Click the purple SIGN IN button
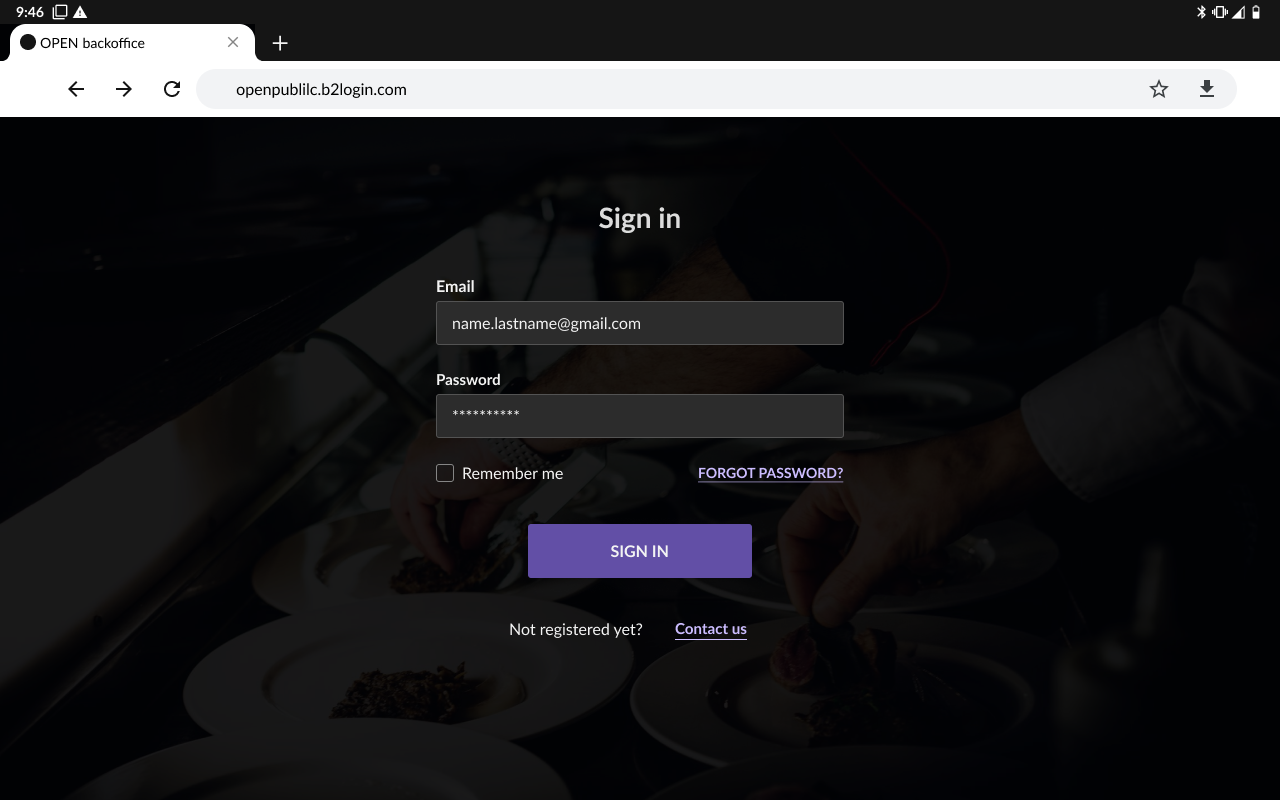The image size is (1280, 800). tap(640, 551)
